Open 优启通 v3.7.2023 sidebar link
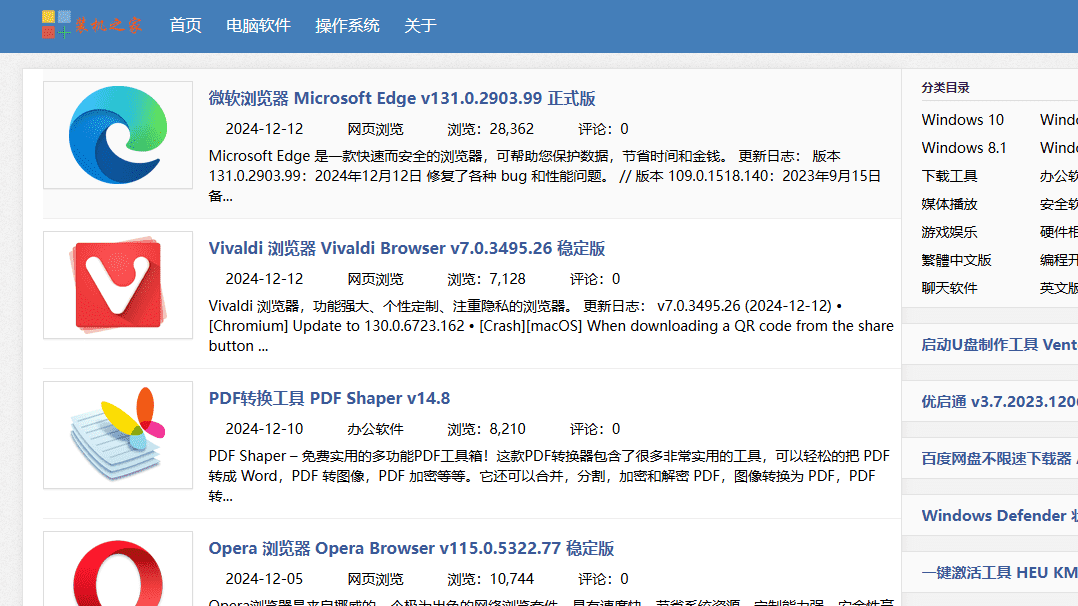 pyautogui.click(x=999, y=402)
